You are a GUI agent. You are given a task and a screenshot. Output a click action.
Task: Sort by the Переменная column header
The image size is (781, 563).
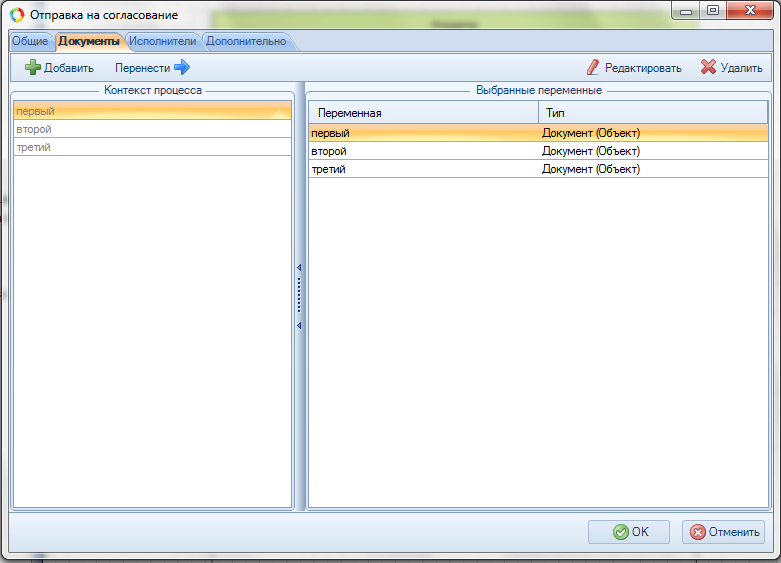click(423, 113)
